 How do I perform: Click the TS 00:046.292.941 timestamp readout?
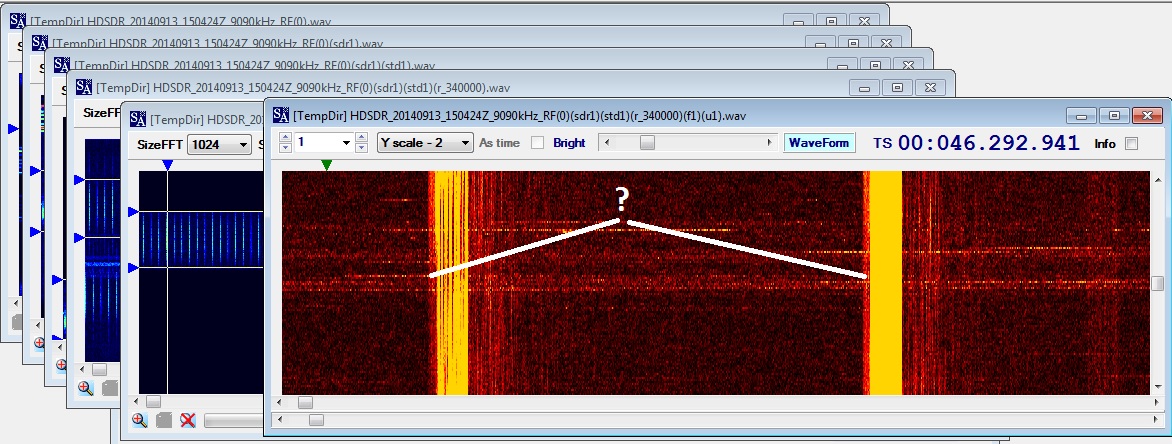click(976, 143)
